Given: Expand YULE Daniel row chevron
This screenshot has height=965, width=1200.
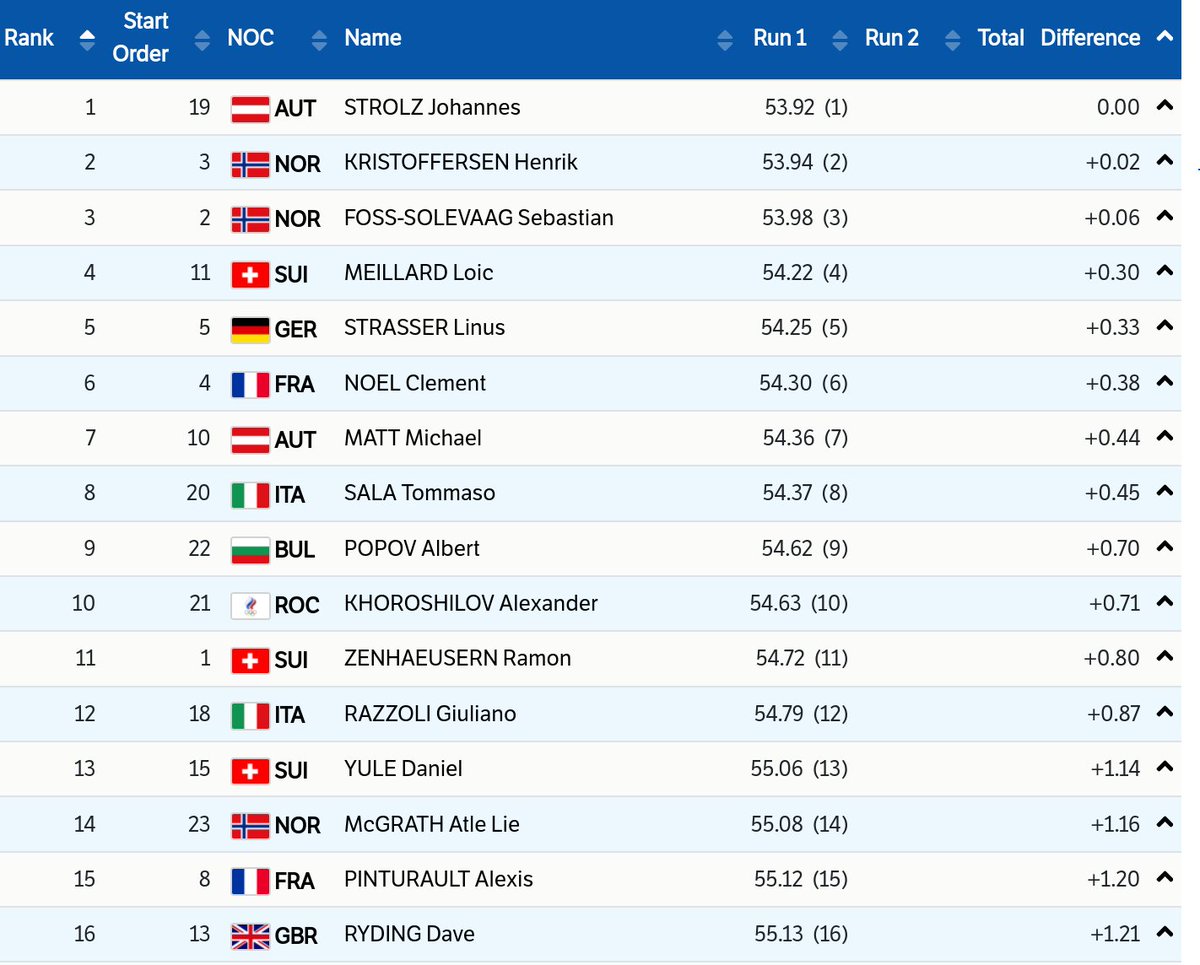Looking at the screenshot, I should [x=1163, y=768].
